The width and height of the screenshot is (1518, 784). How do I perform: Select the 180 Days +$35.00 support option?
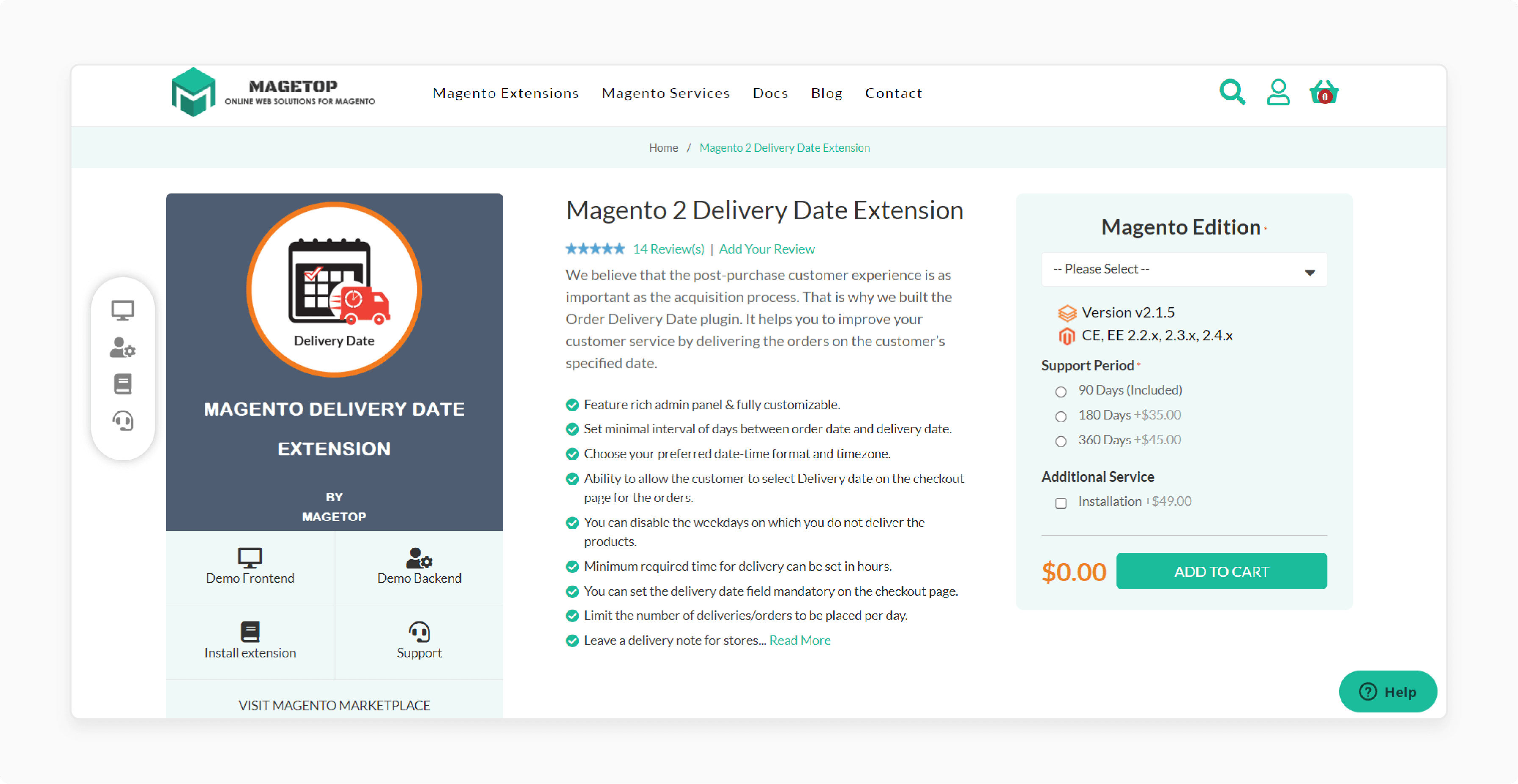1061,416
